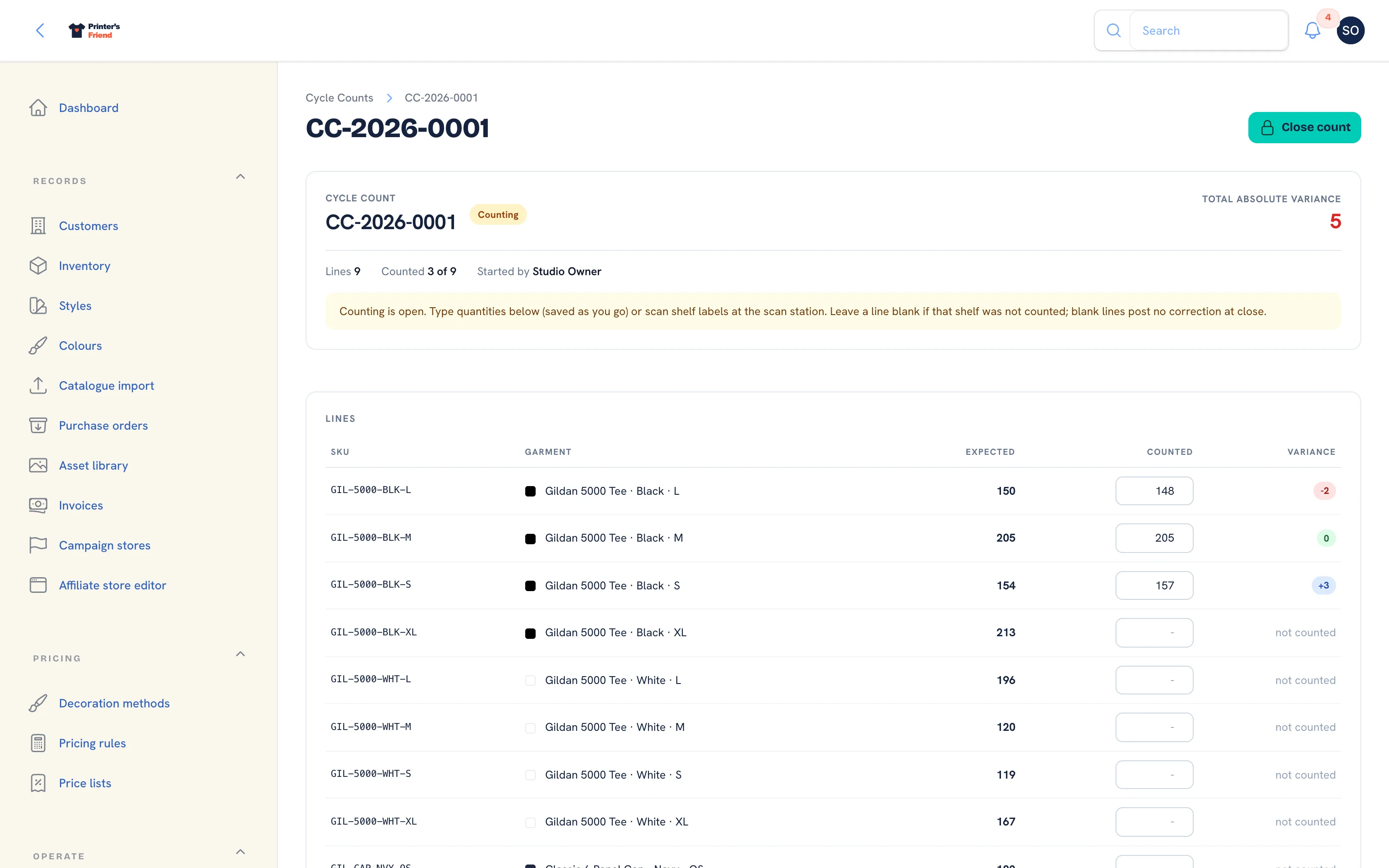The width and height of the screenshot is (1389, 868).
Task: Focus counted field for GIL-5000-WHT-M
Action: 1154,727
